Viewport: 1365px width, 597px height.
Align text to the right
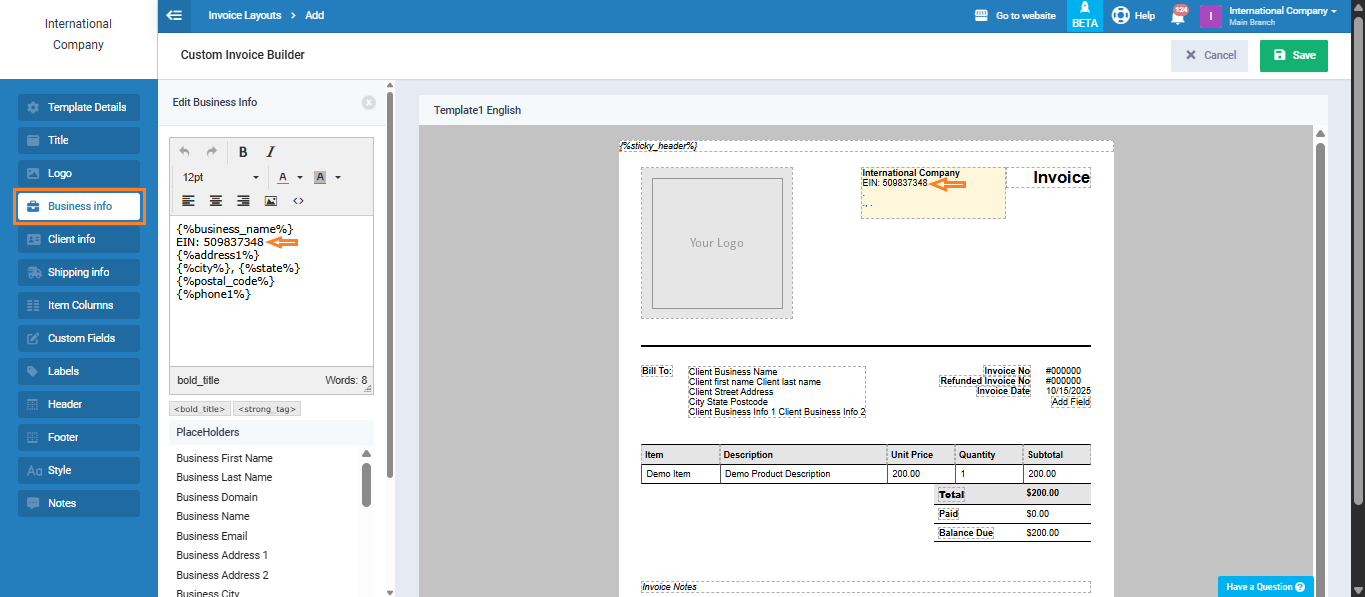coord(243,201)
